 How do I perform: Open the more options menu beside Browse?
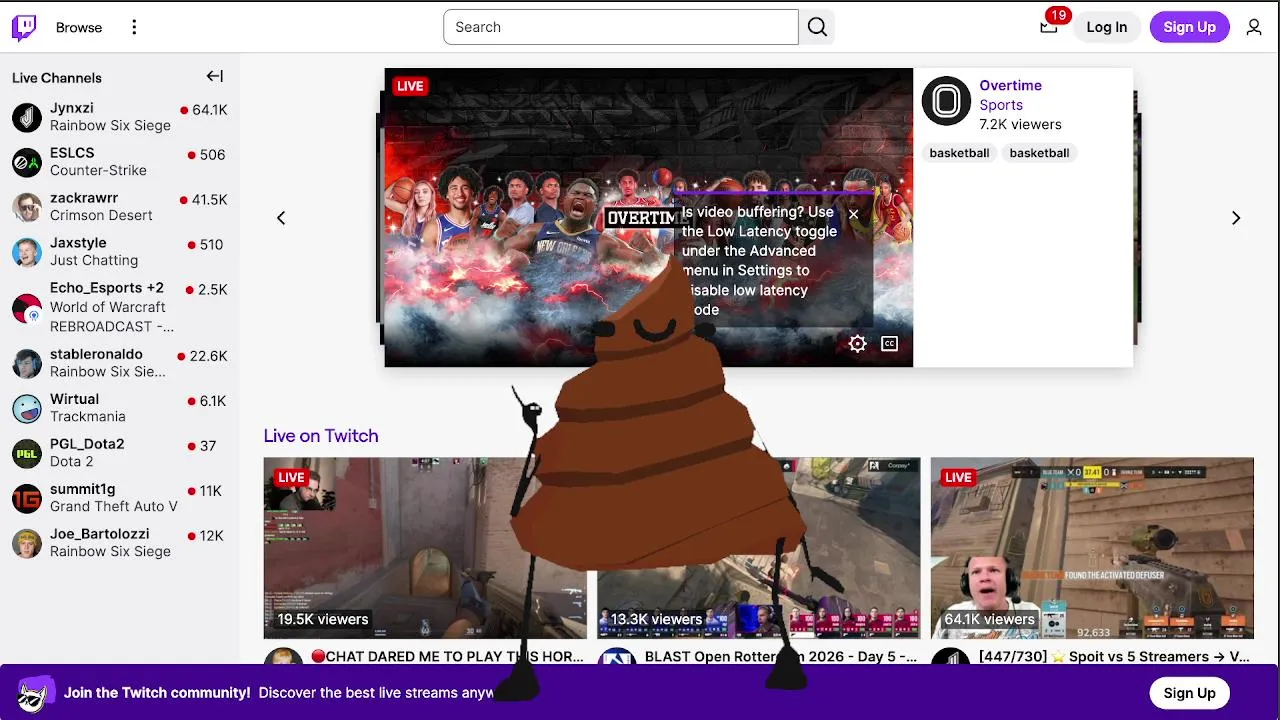click(134, 27)
